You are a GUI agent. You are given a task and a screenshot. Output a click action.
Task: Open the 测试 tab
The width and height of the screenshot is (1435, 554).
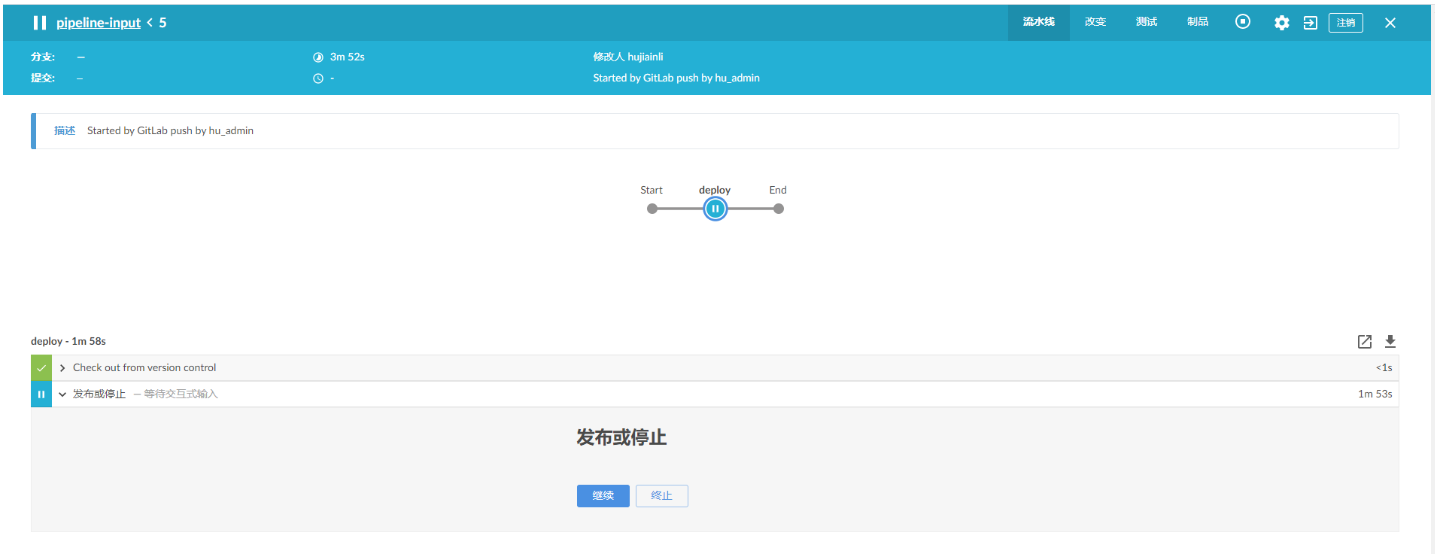pyautogui.click(x=1147, y=22)
